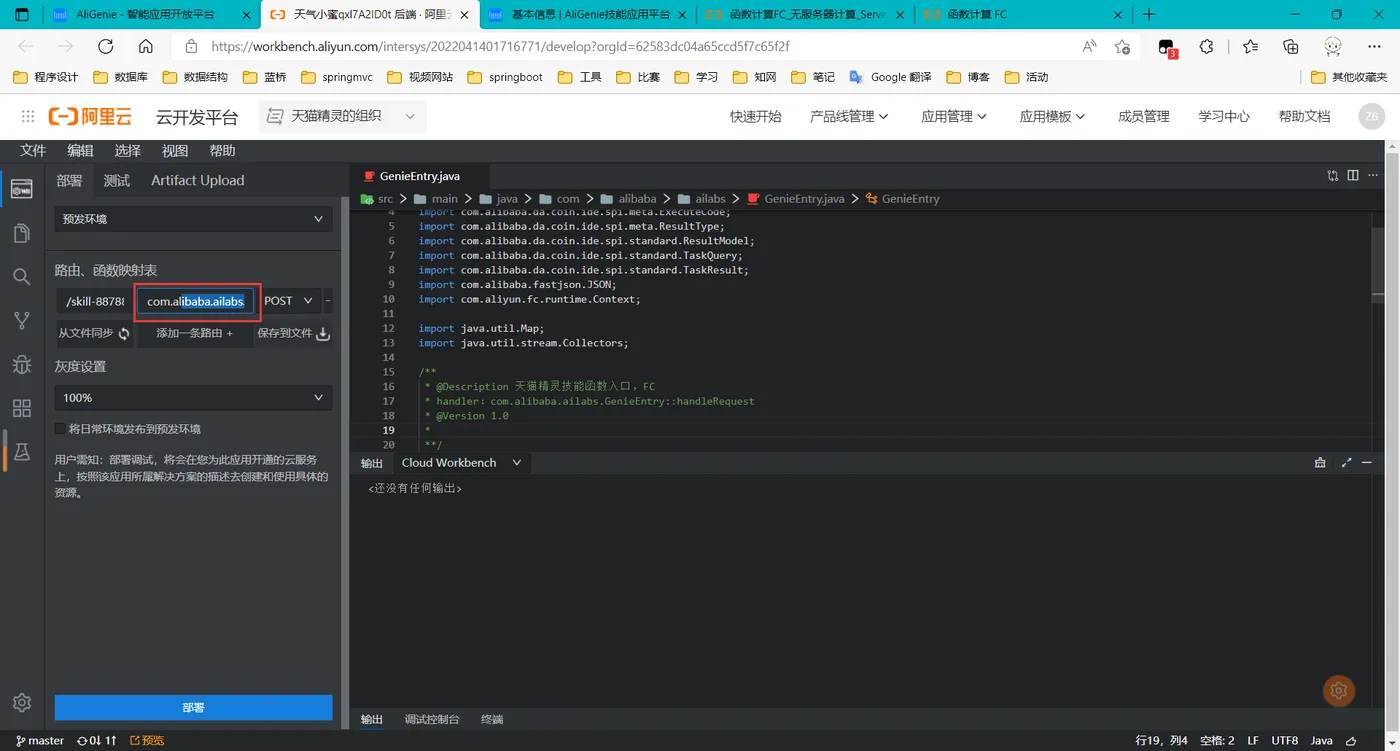Open the extensions grid icon in activity bar
The image size is (1400, 751).
point(21,408)
